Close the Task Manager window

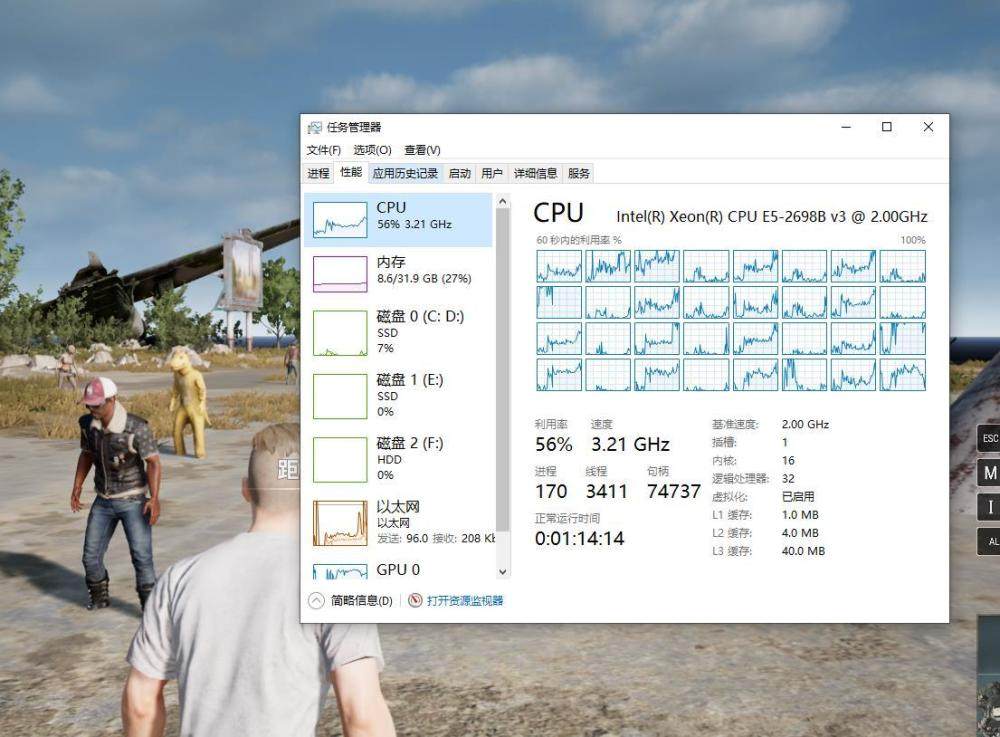[928, 127]
